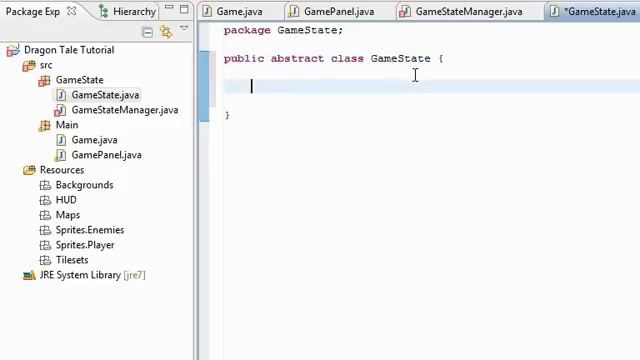Select JRE System Library [jre7] label
The height and width of the screenshot is (360, 640).
pyautogui.click(x=92, y=275)
